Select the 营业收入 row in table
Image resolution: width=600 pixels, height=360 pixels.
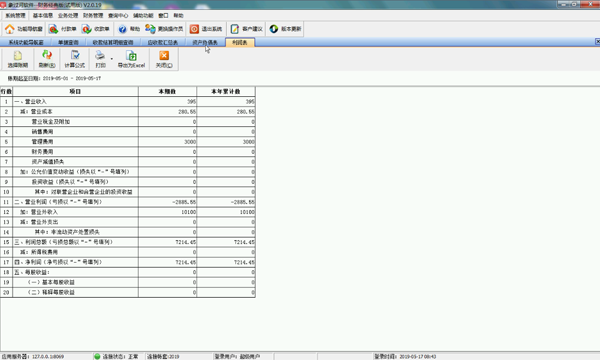tap(128, 102)
